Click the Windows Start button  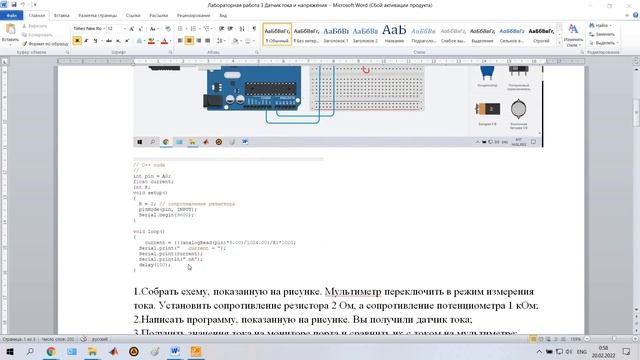click(x=10, y=351)
